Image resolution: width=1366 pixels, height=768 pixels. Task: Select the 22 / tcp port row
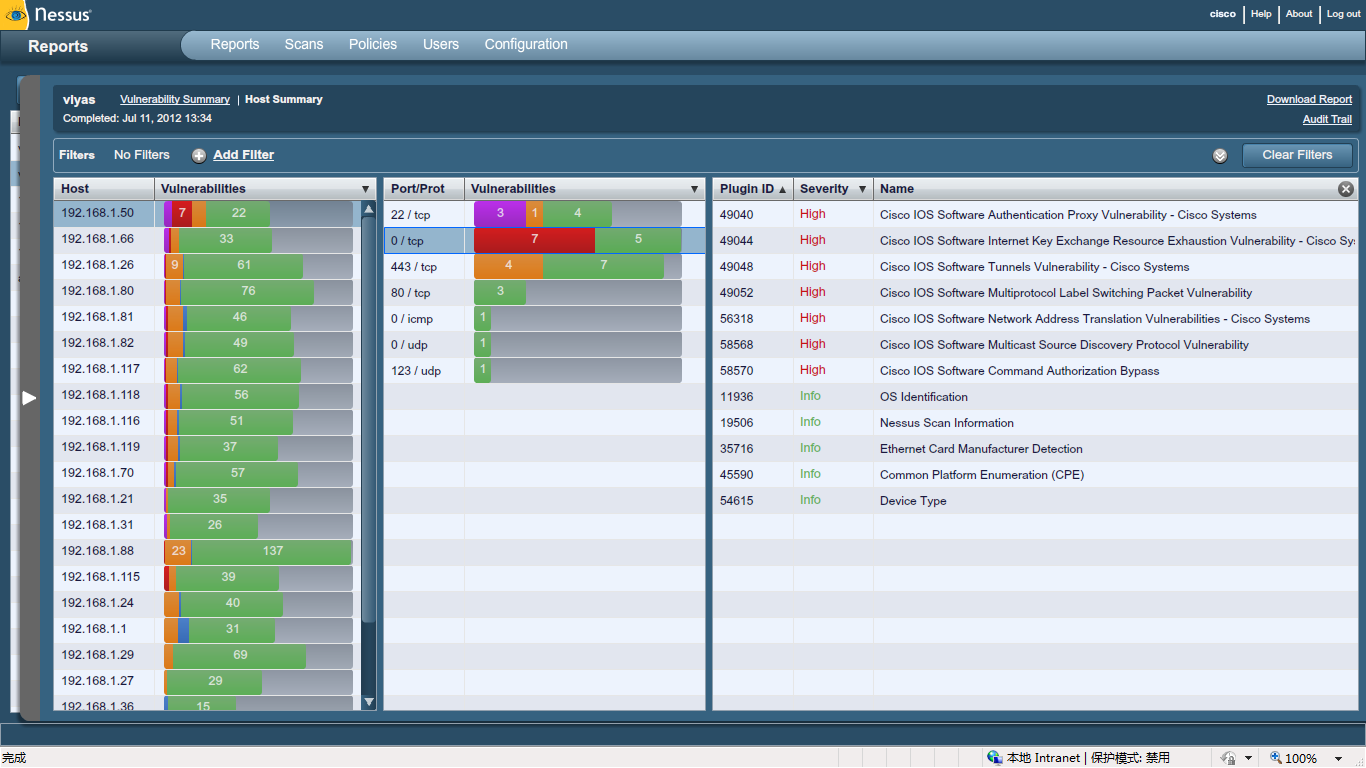545,215
